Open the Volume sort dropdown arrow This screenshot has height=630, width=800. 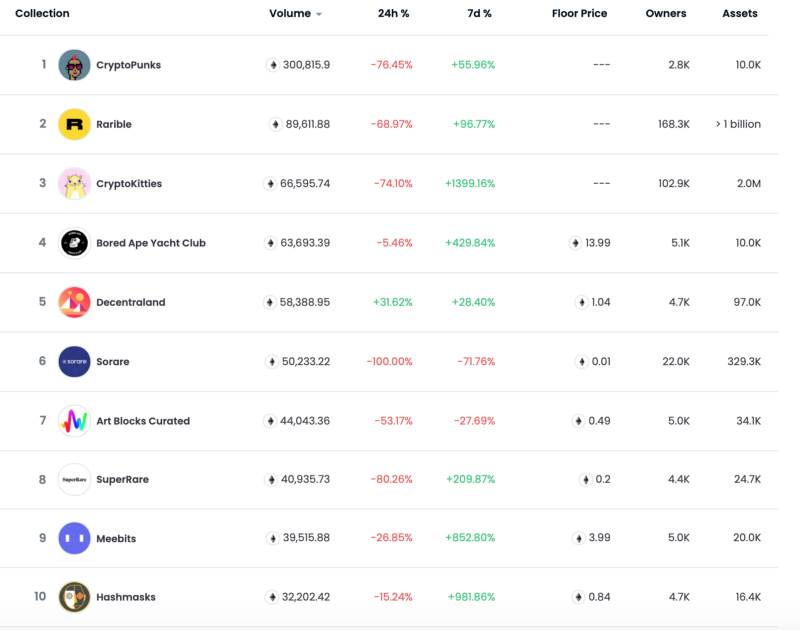tap(320, 14)
